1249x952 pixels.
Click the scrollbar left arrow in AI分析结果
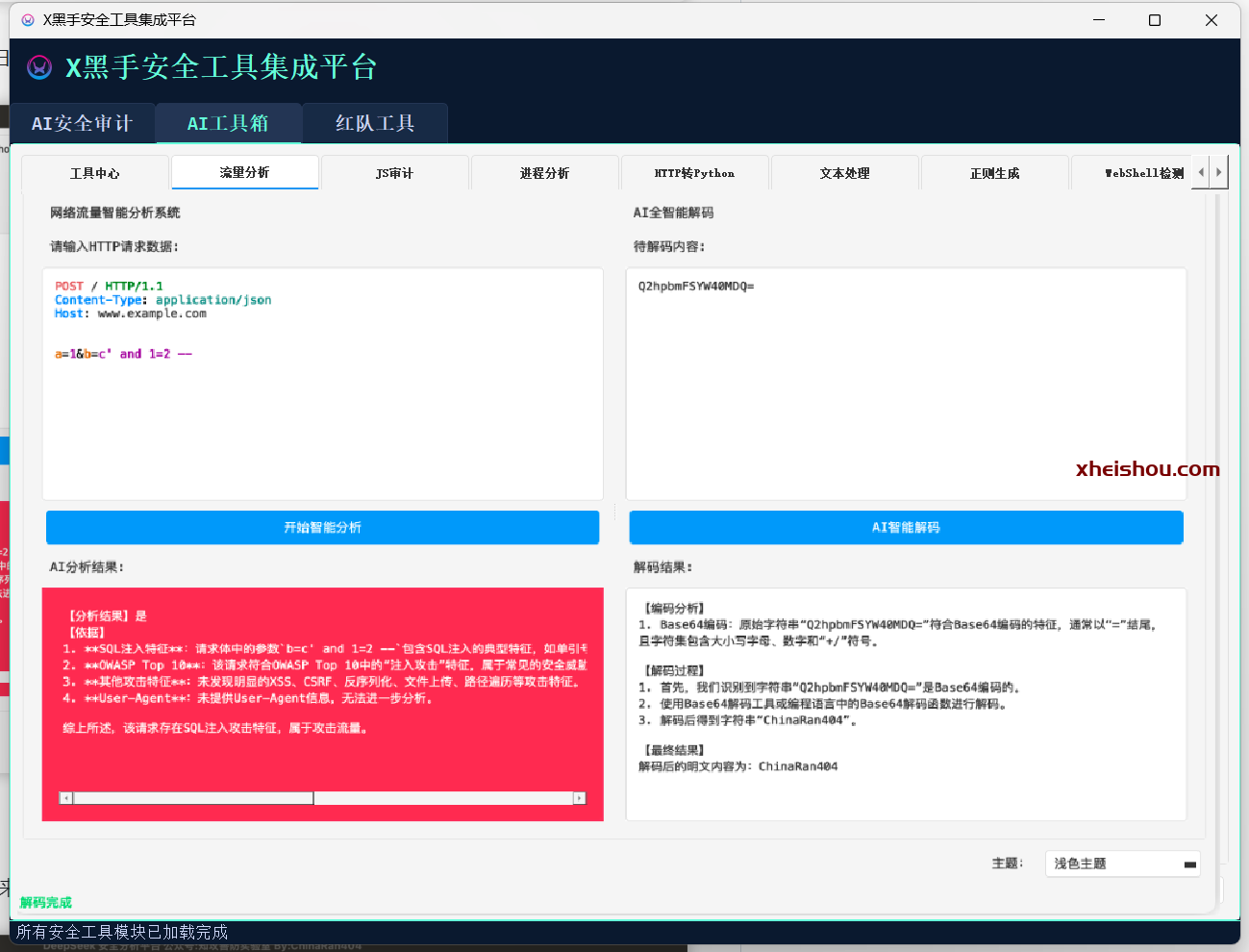tap(66, 798)
